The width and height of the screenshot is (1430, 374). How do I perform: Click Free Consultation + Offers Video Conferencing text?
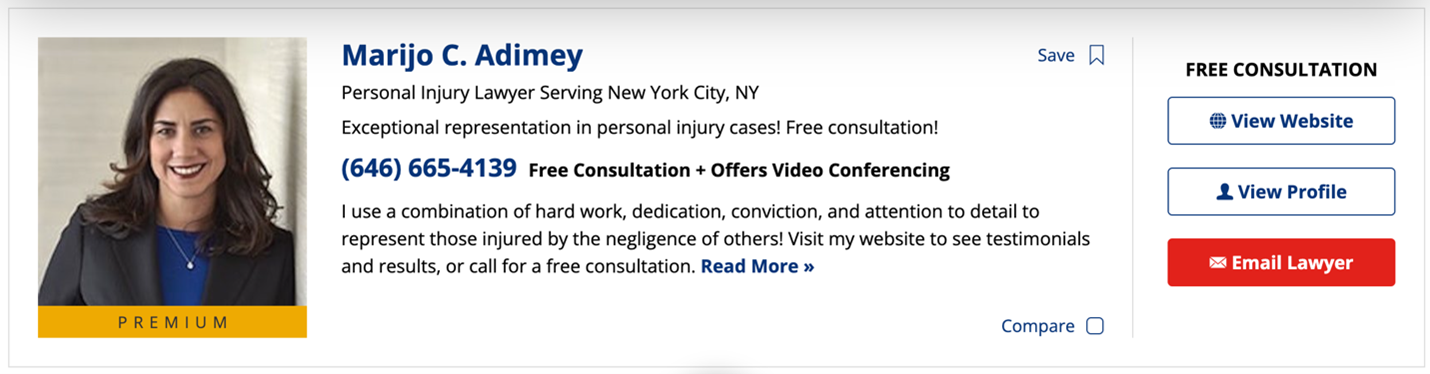(x=739, y=170)
